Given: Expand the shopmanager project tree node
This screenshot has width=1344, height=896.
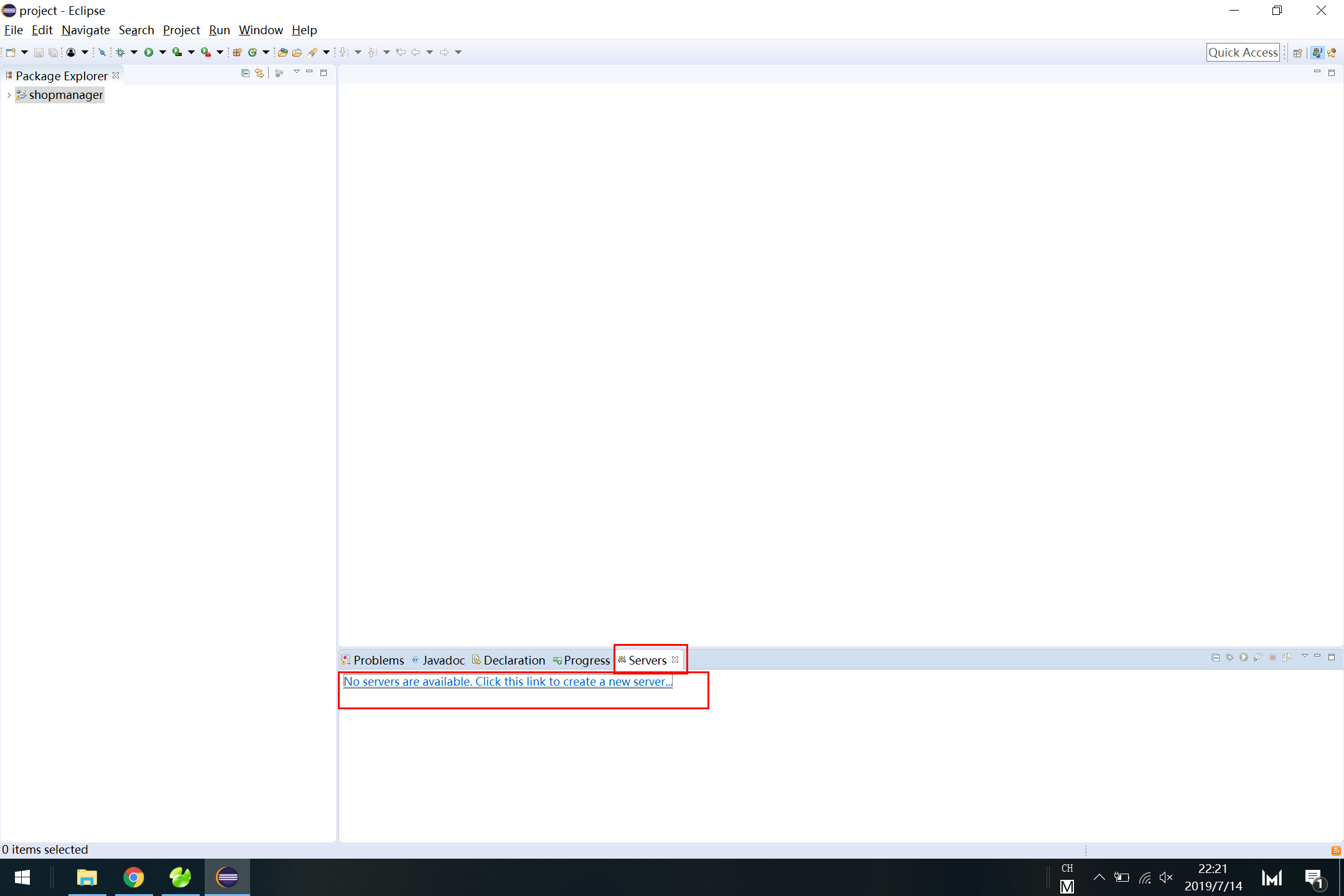Looking at the screenshot, I should [9, 95].
